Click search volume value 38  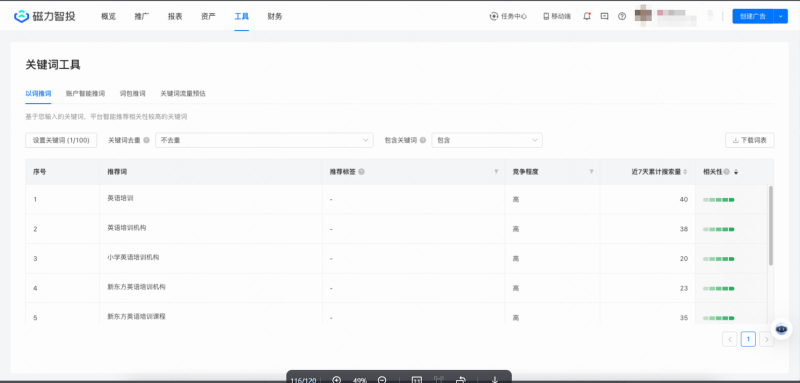tap(684, 229)
